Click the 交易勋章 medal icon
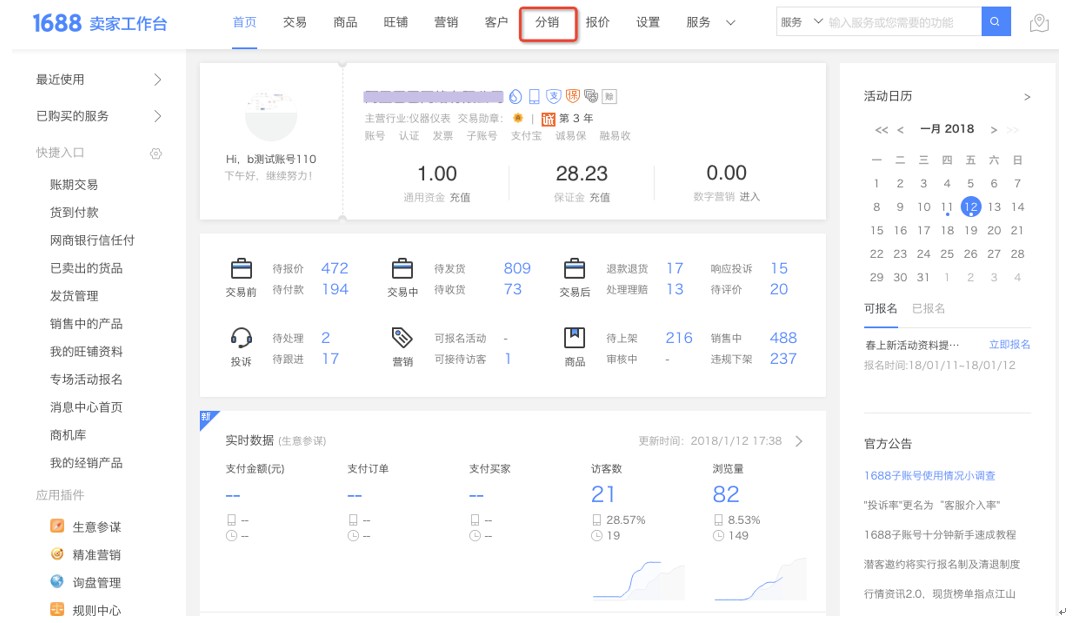The height and width of the screenshot is (623, 1074). (x=518, y=118)
